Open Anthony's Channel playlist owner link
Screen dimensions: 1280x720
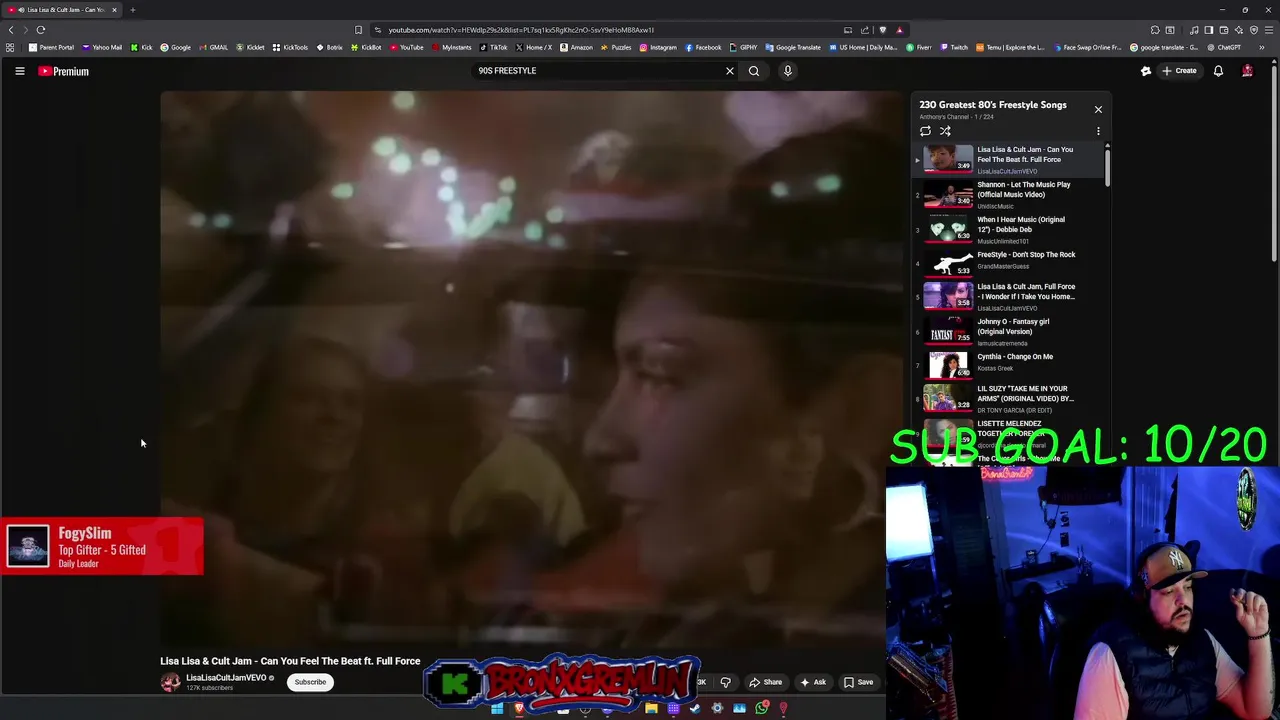pos(944,117)
